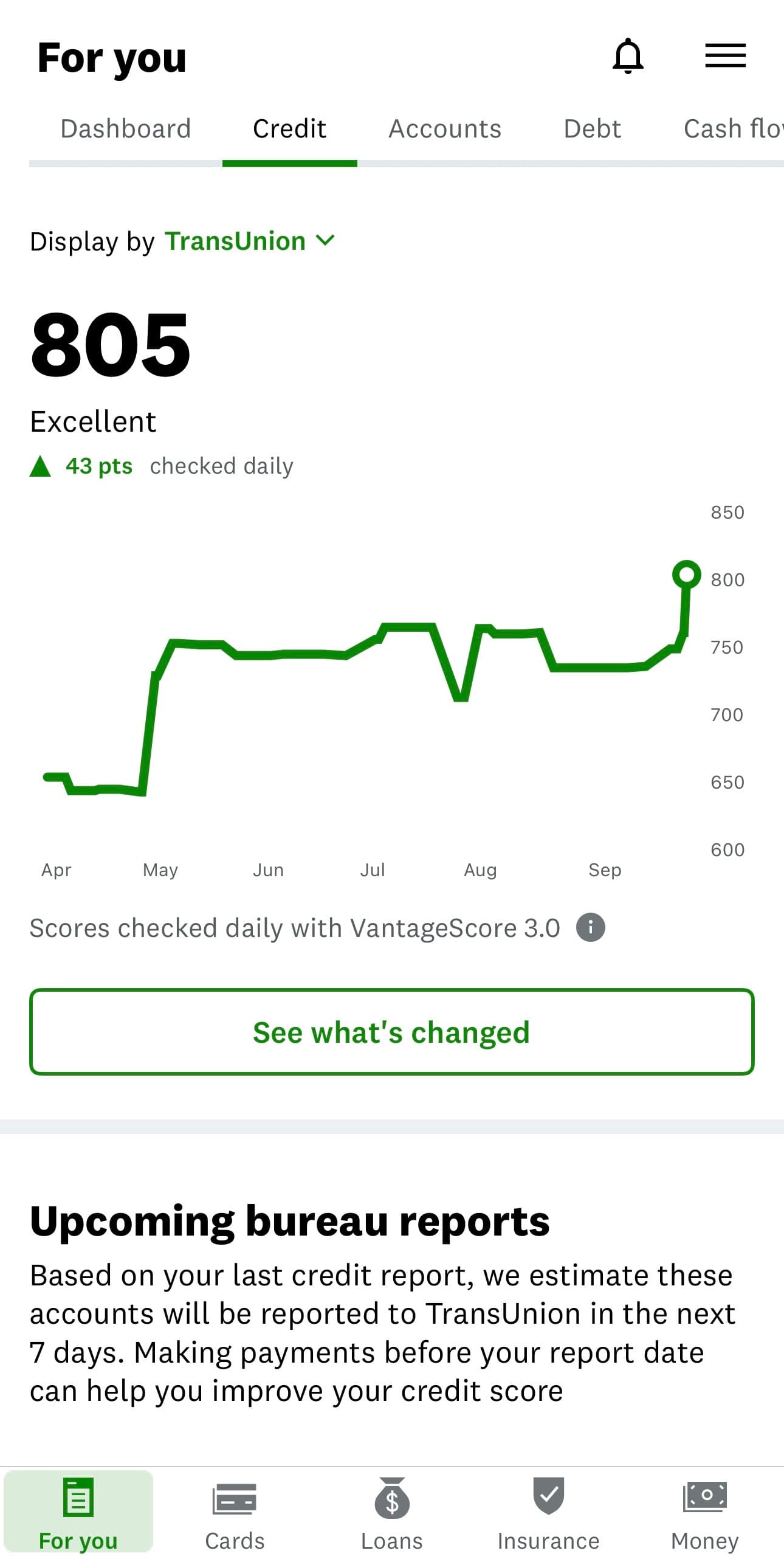This screenshot has height=1556, width=784.
Task: Click the TransUnion link text
Action: [x=236, y=240]
